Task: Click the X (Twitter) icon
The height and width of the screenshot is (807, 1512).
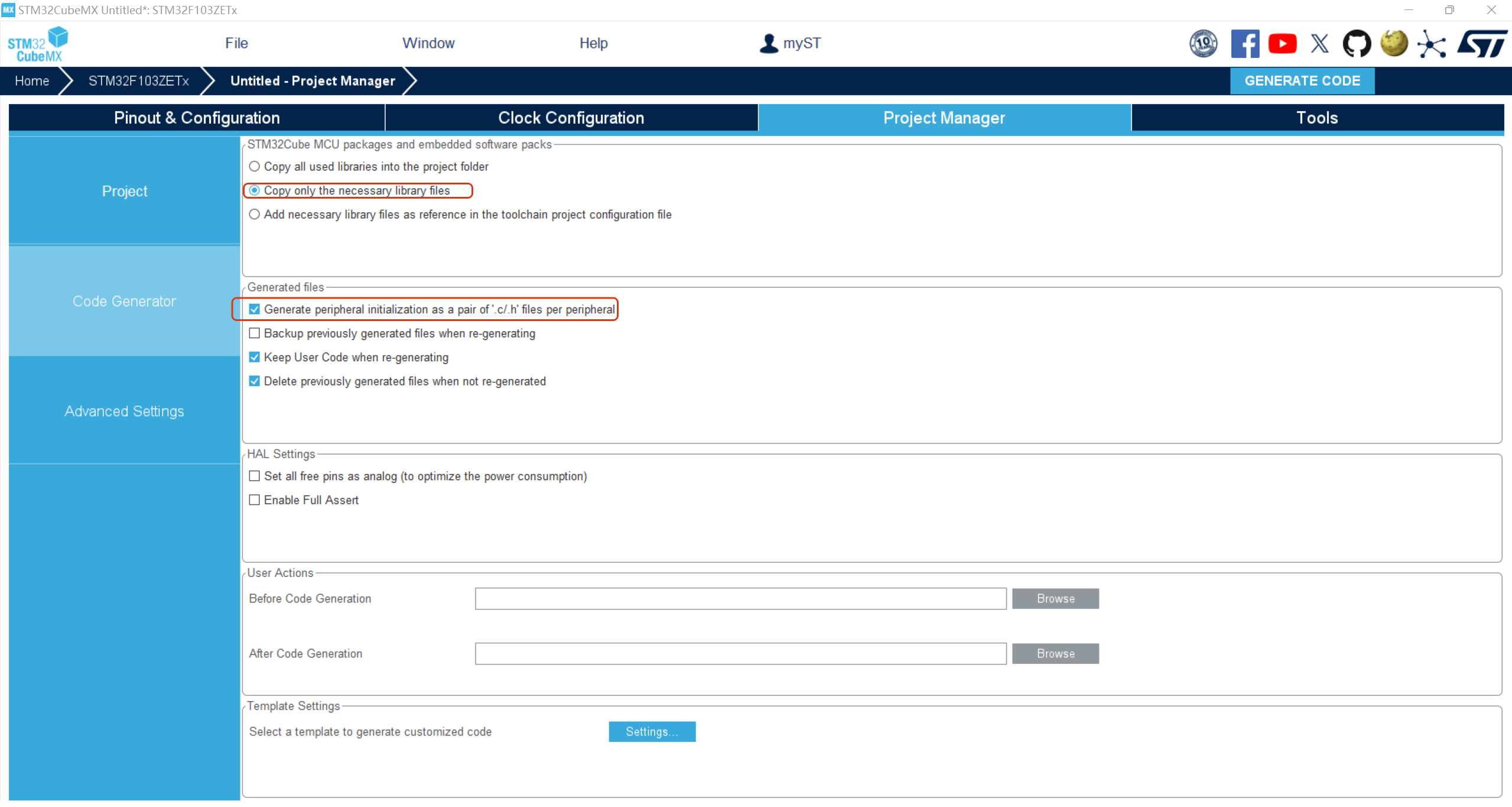Action: (1319, 44)
